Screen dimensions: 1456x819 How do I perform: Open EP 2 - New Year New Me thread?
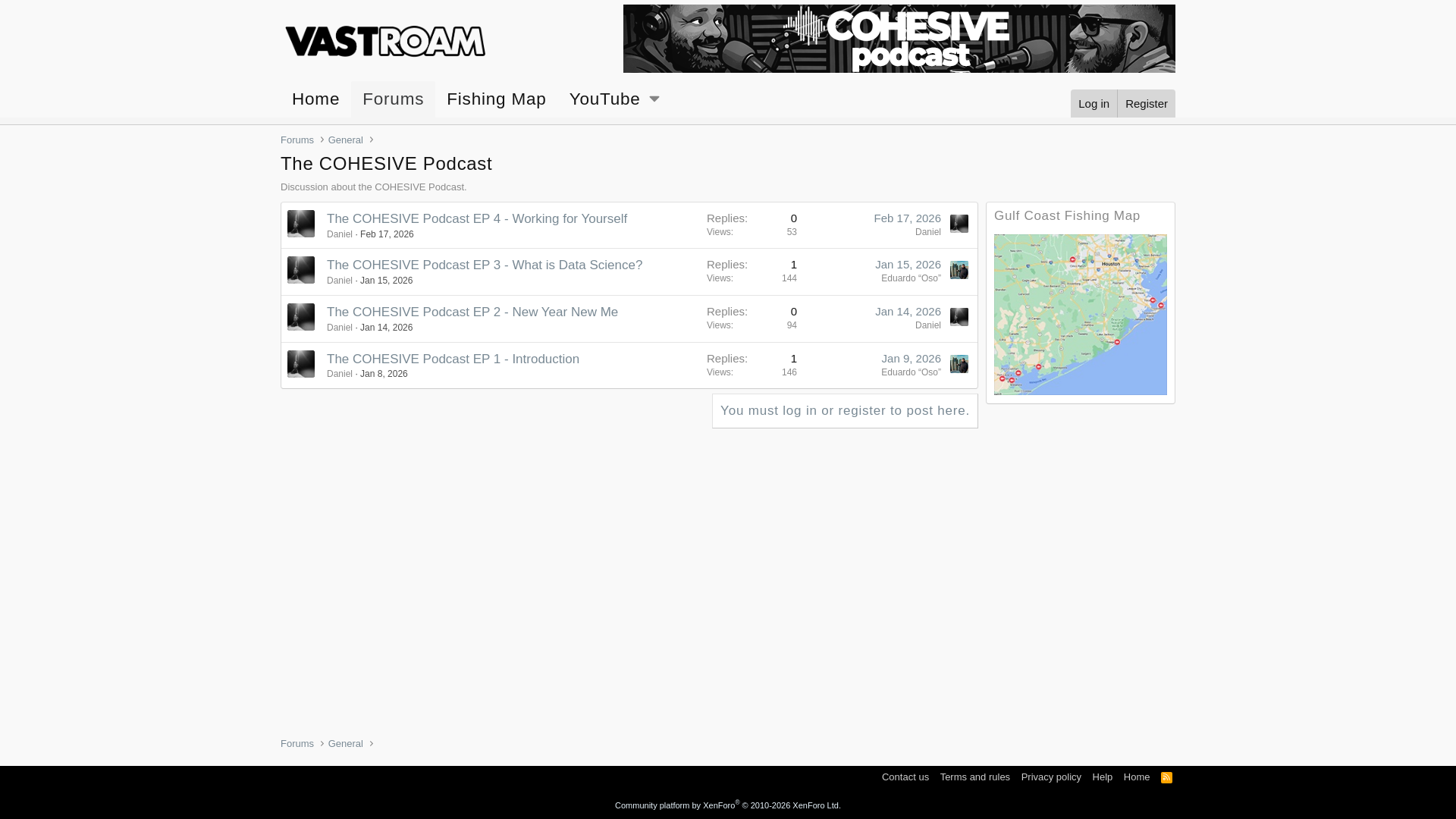click(472, 312)
